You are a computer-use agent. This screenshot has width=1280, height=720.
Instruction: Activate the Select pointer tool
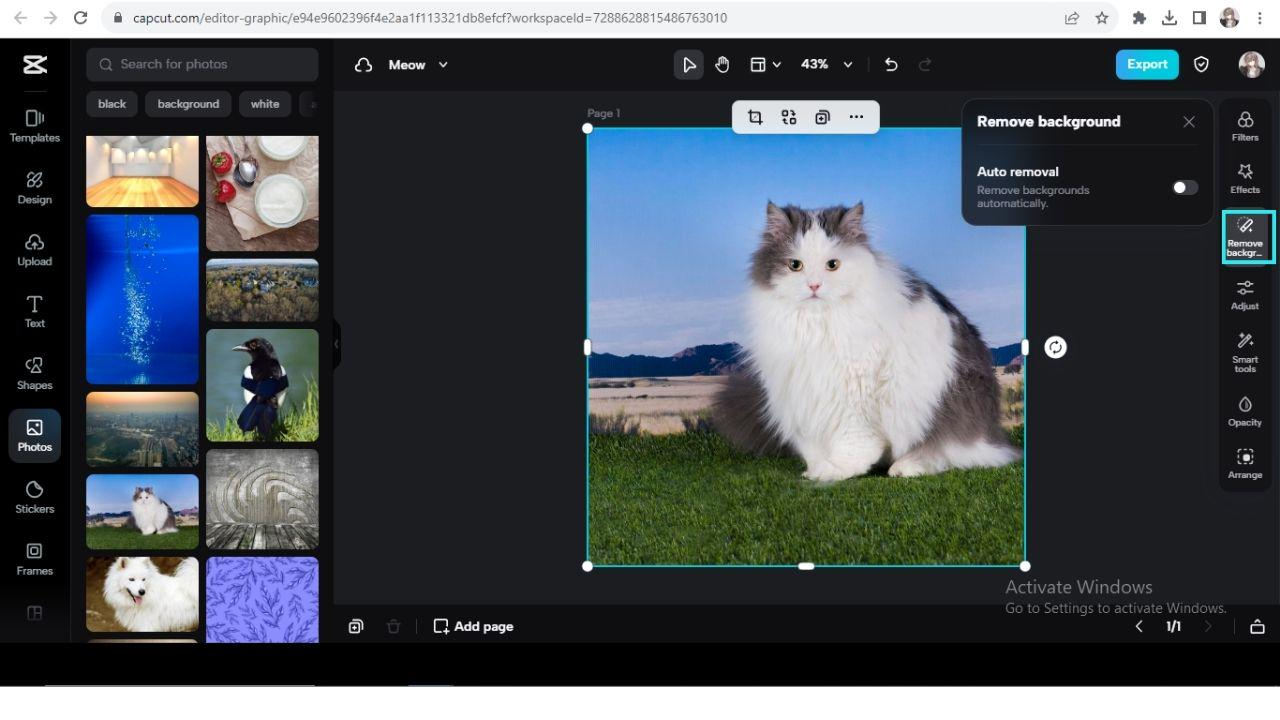pos(688,64)
